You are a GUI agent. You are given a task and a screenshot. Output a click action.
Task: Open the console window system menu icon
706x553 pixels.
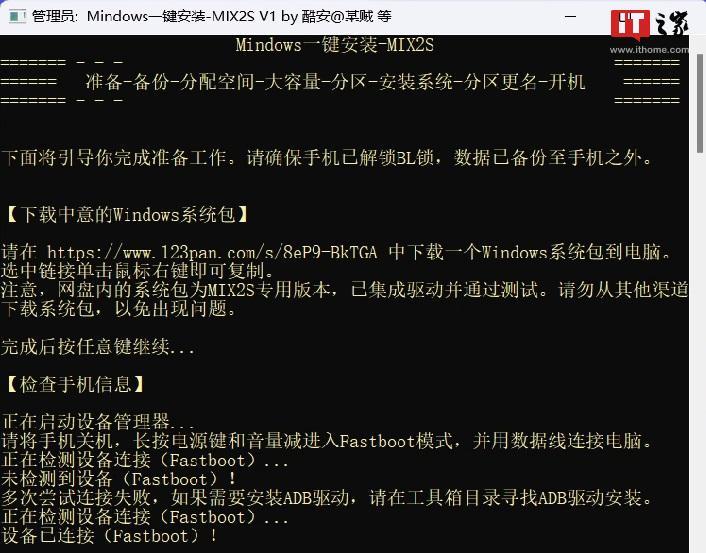point(17,17)
